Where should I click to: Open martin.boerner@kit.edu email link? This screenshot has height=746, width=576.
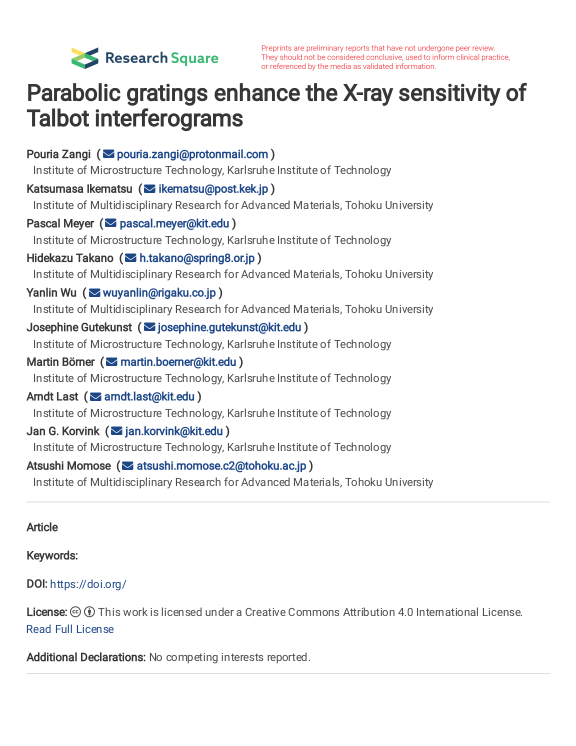coord(178,362)
